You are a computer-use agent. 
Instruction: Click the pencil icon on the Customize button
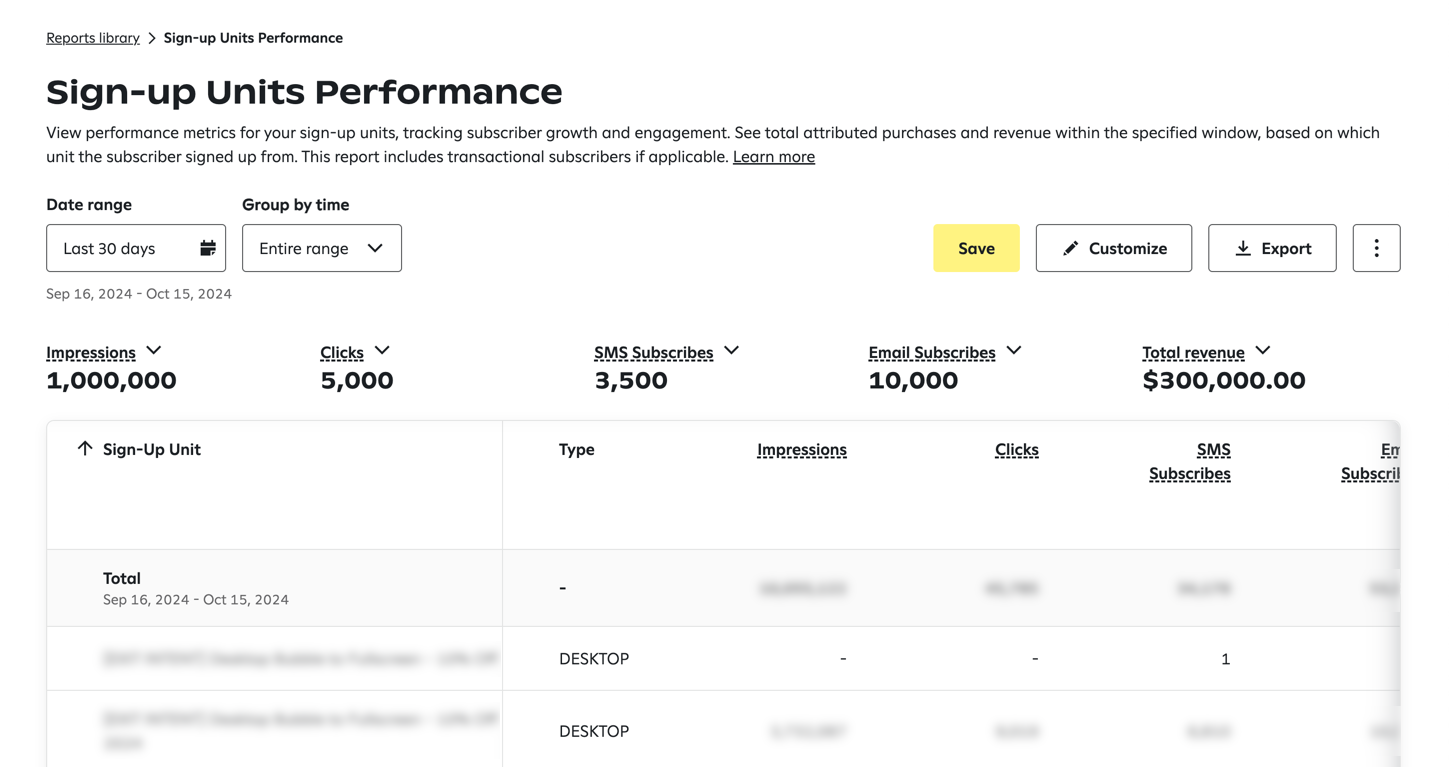click(x=1070, y=248)
